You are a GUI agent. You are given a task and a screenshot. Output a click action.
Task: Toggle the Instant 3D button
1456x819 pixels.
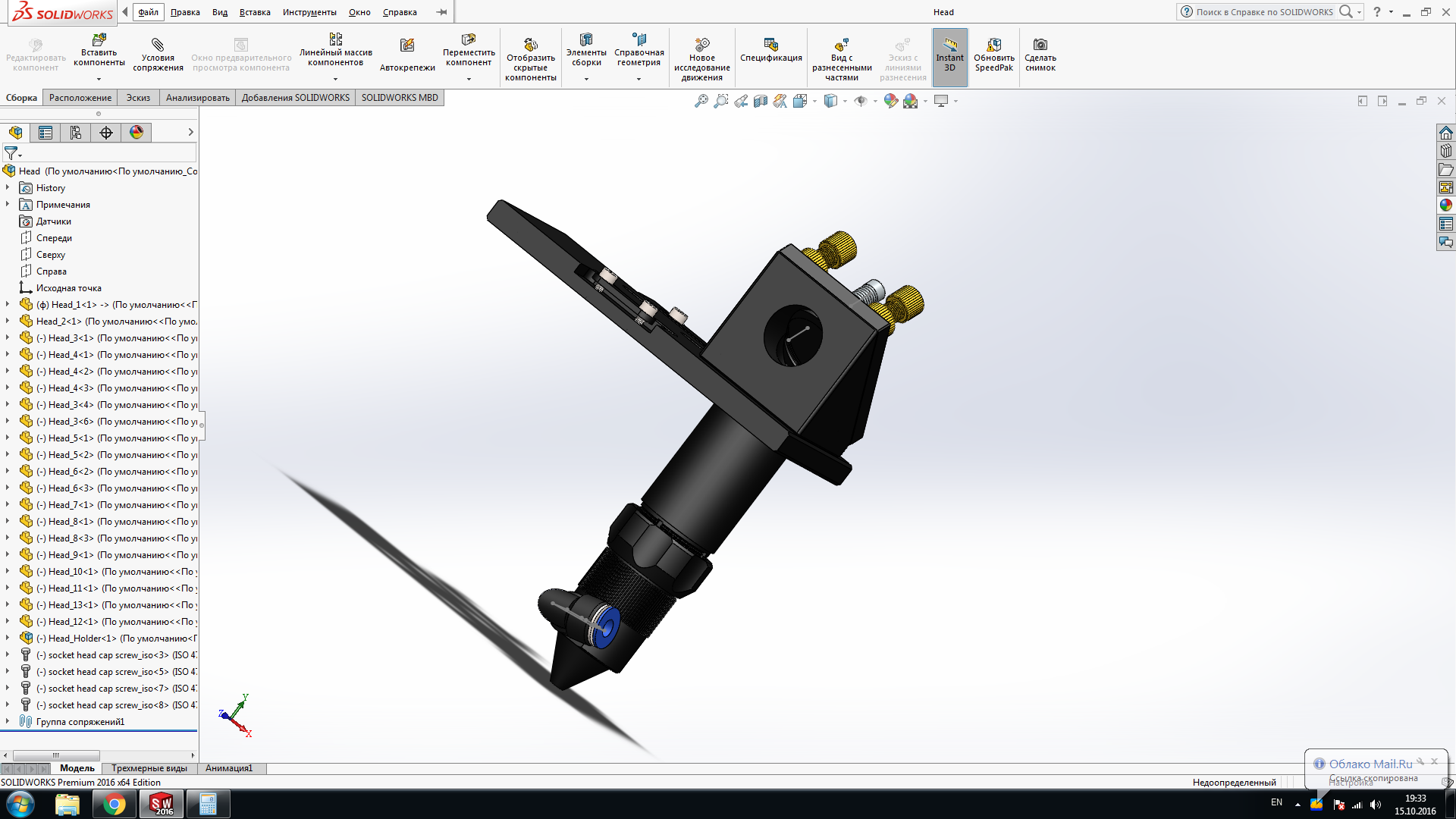(x=949, y=55)
